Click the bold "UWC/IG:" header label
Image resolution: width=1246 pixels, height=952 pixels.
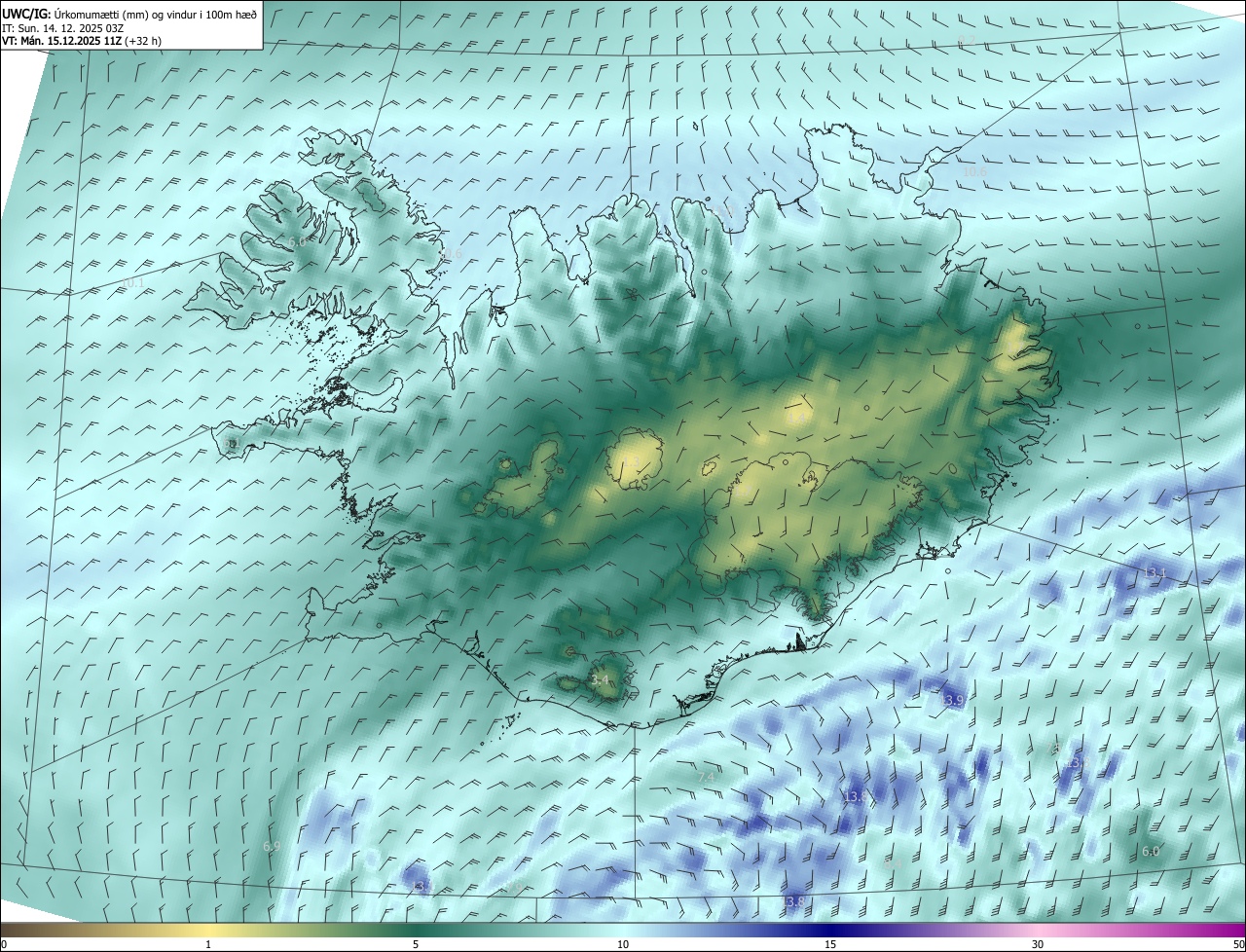click(x=26, y=14)
